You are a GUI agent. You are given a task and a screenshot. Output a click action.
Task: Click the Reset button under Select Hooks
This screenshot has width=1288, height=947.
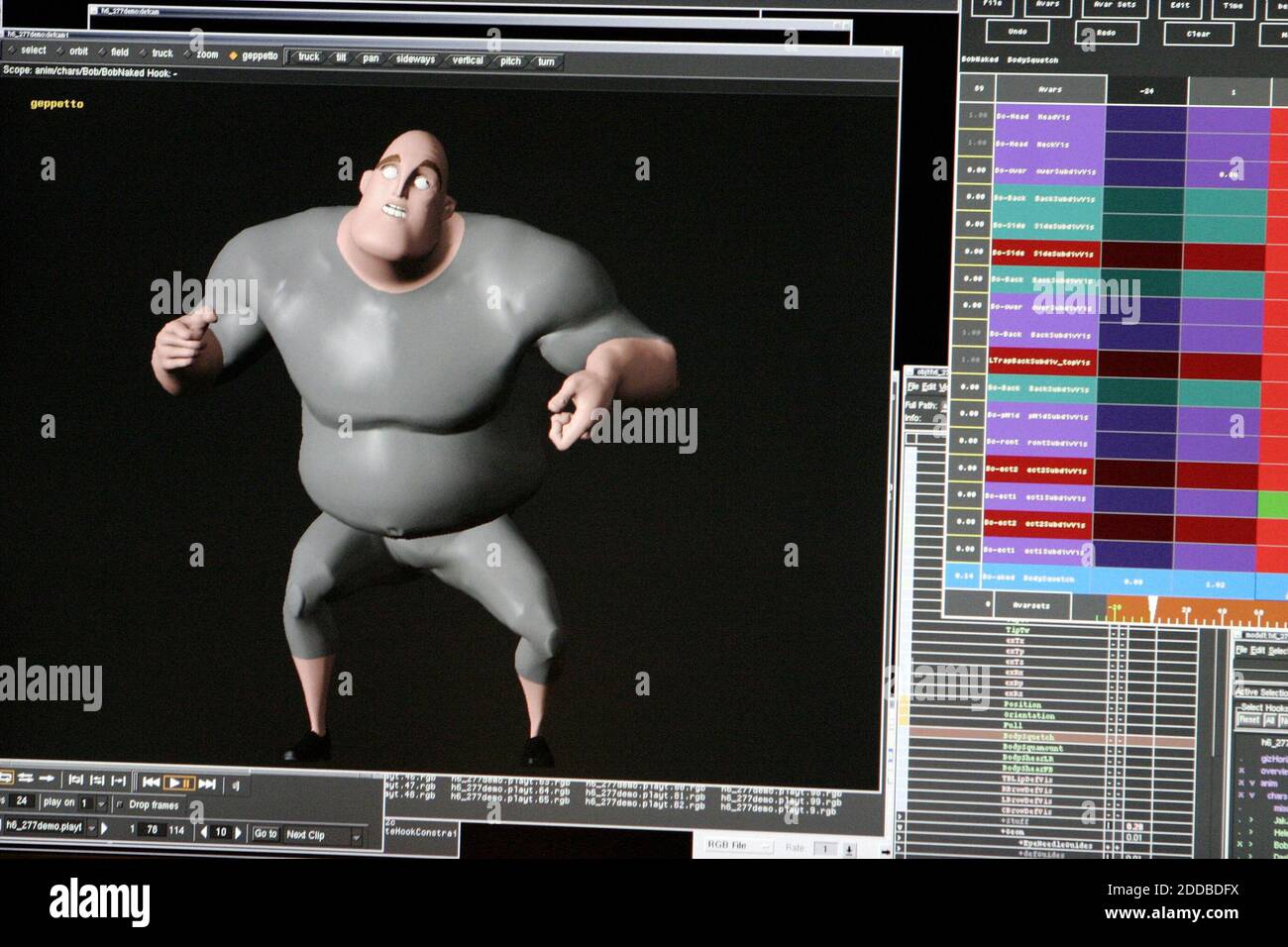[x=1249, y=720]
